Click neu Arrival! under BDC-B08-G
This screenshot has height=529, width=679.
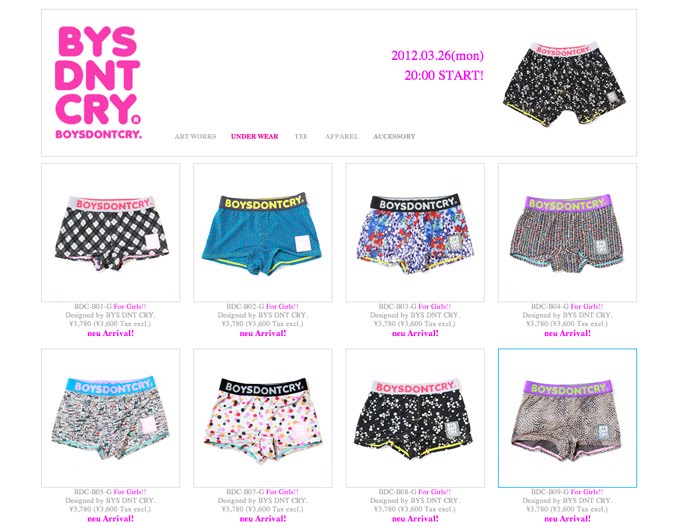[415, 519]
